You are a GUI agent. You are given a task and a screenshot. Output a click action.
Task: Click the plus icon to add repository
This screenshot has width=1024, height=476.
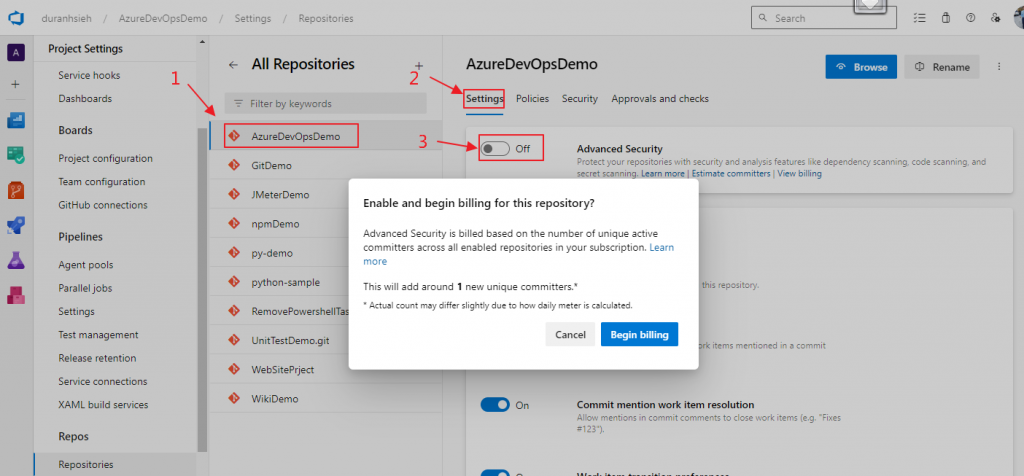419,65
